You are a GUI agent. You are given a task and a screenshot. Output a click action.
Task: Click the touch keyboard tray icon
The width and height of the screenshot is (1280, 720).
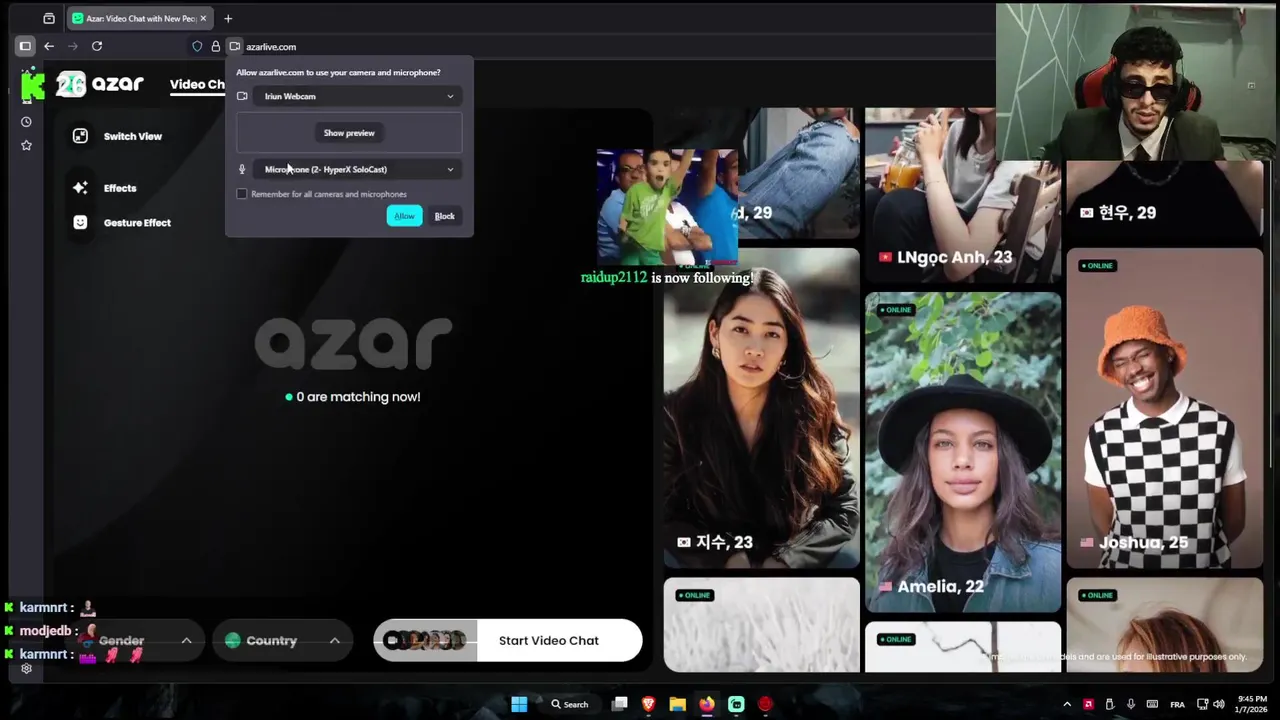(1152, 704)
